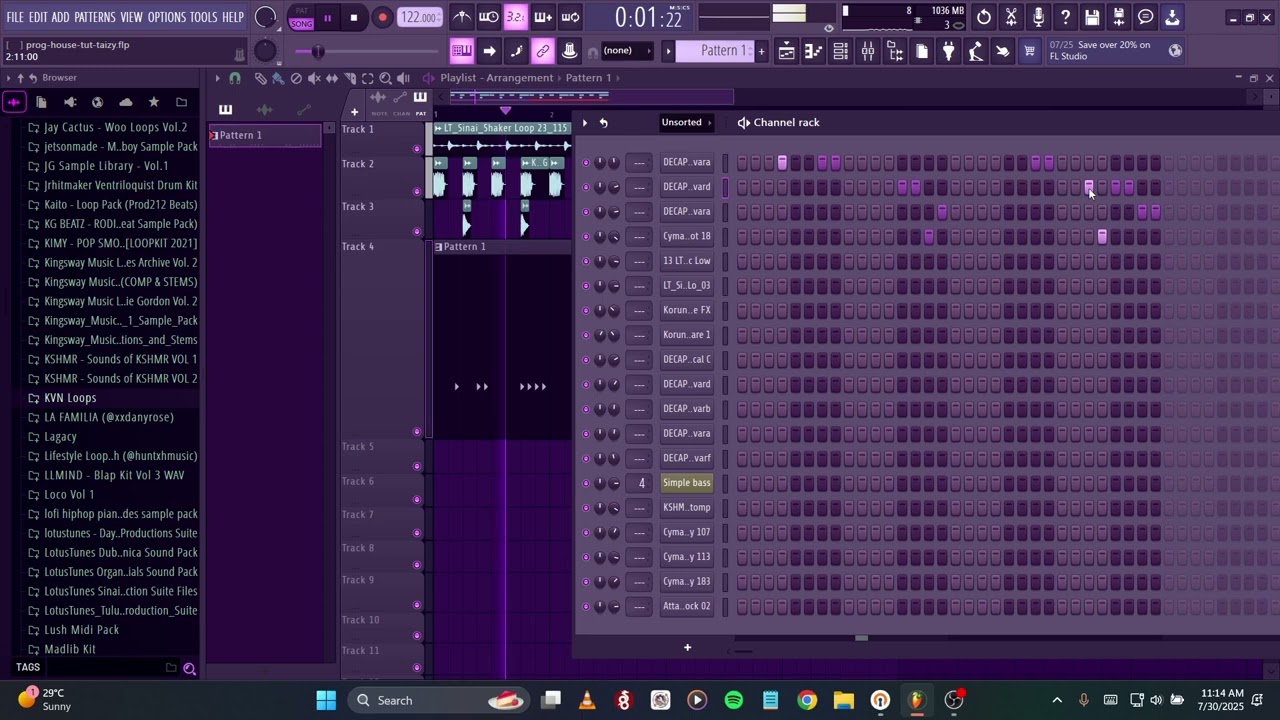Select the playlist paint brush tool
Viewport: 1280px width, 720px height.
click(x=278, y=78)
